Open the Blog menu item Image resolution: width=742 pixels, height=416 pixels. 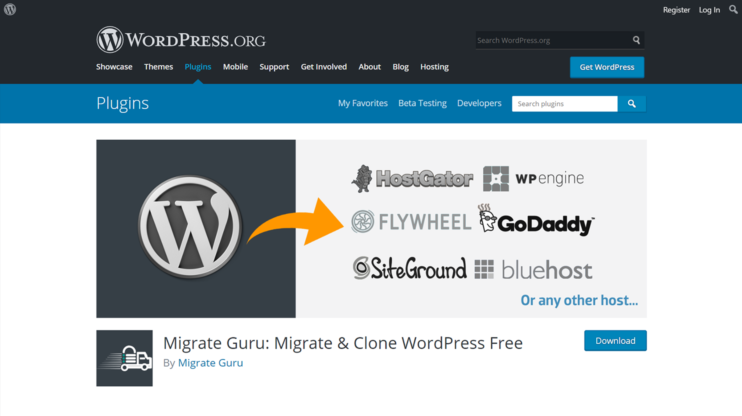400,67
